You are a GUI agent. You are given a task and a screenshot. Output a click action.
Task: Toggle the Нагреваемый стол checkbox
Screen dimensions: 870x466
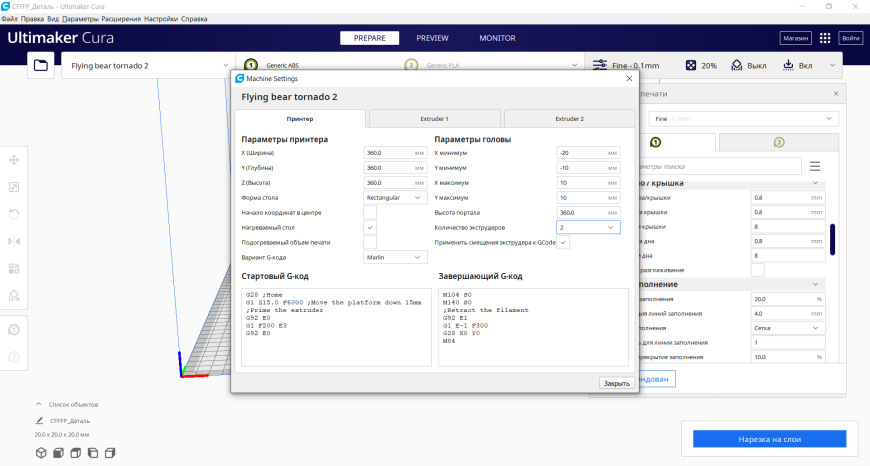pyautogui.click(x=370, y=227)
